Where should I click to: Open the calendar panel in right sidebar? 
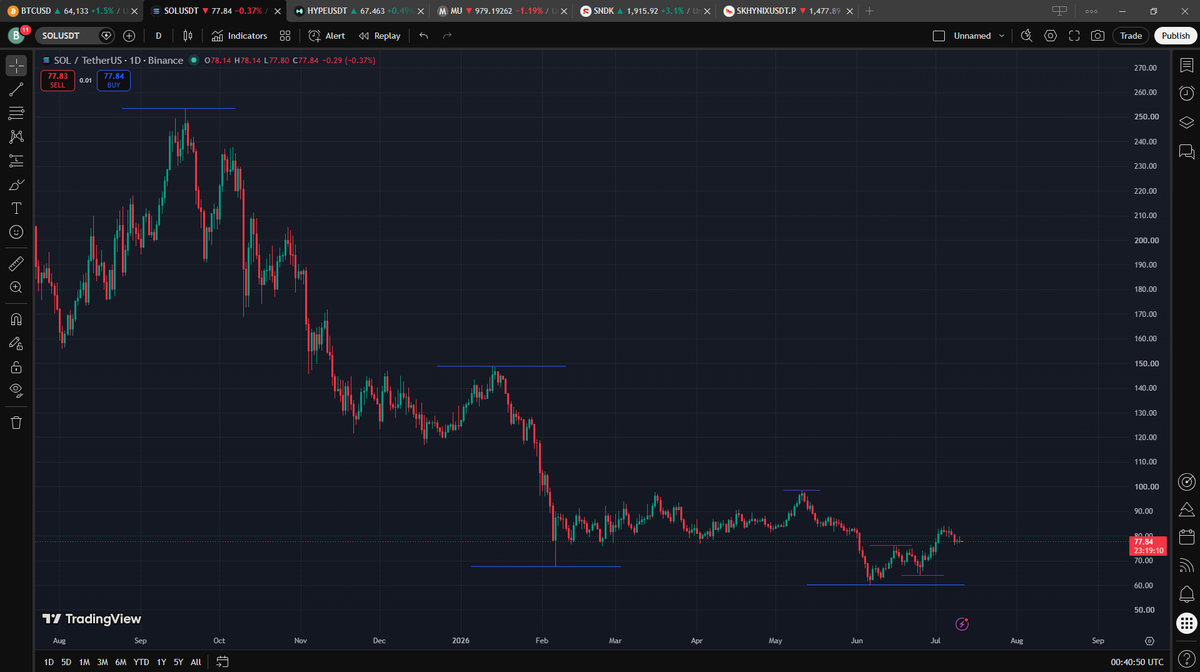(x=1186, y=537)
